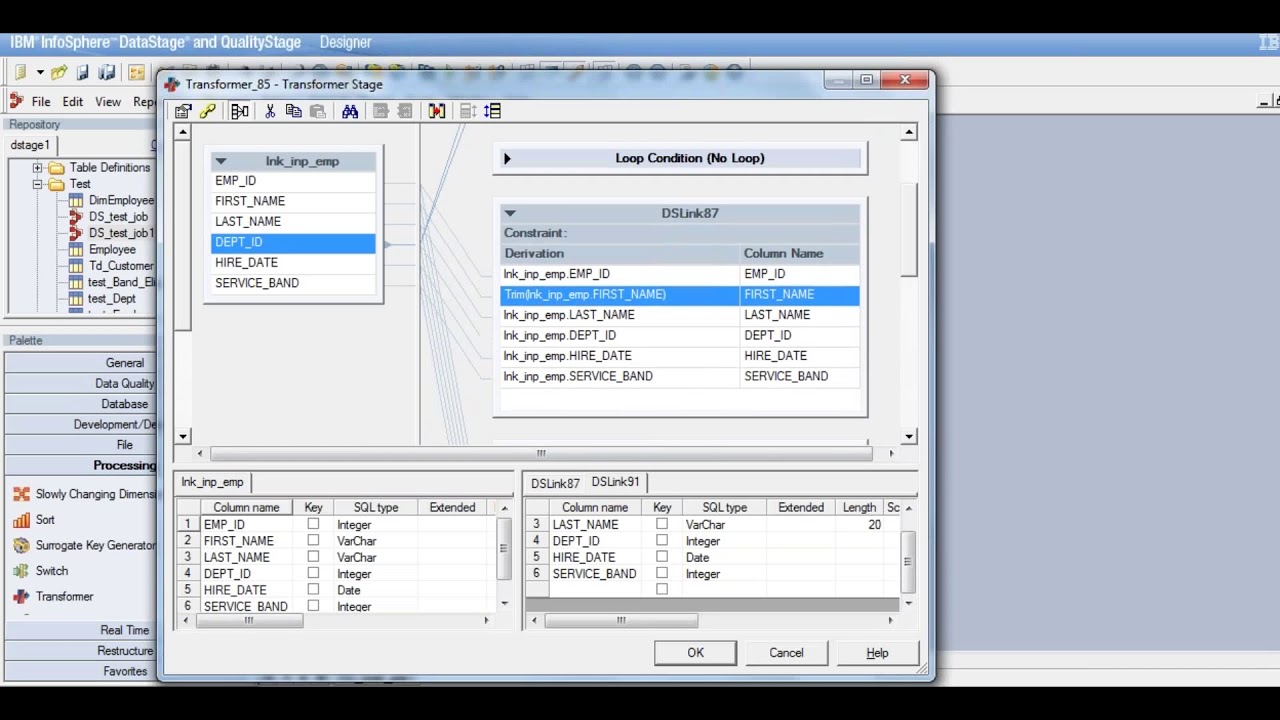Select Trim(lnk_inp_emp.FIRST_NAME) derivation cell
1280x720 pixels.
[x=620, y=294]
